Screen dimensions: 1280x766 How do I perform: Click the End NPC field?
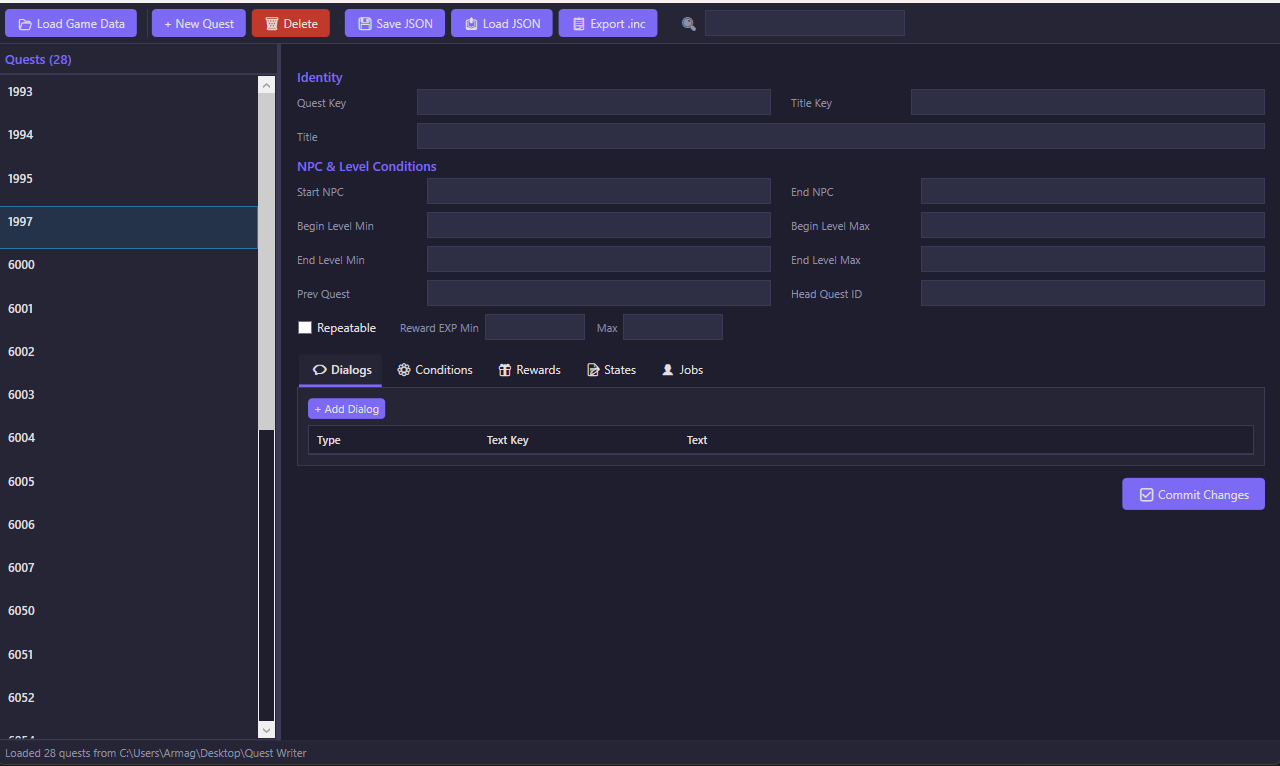1093,191
